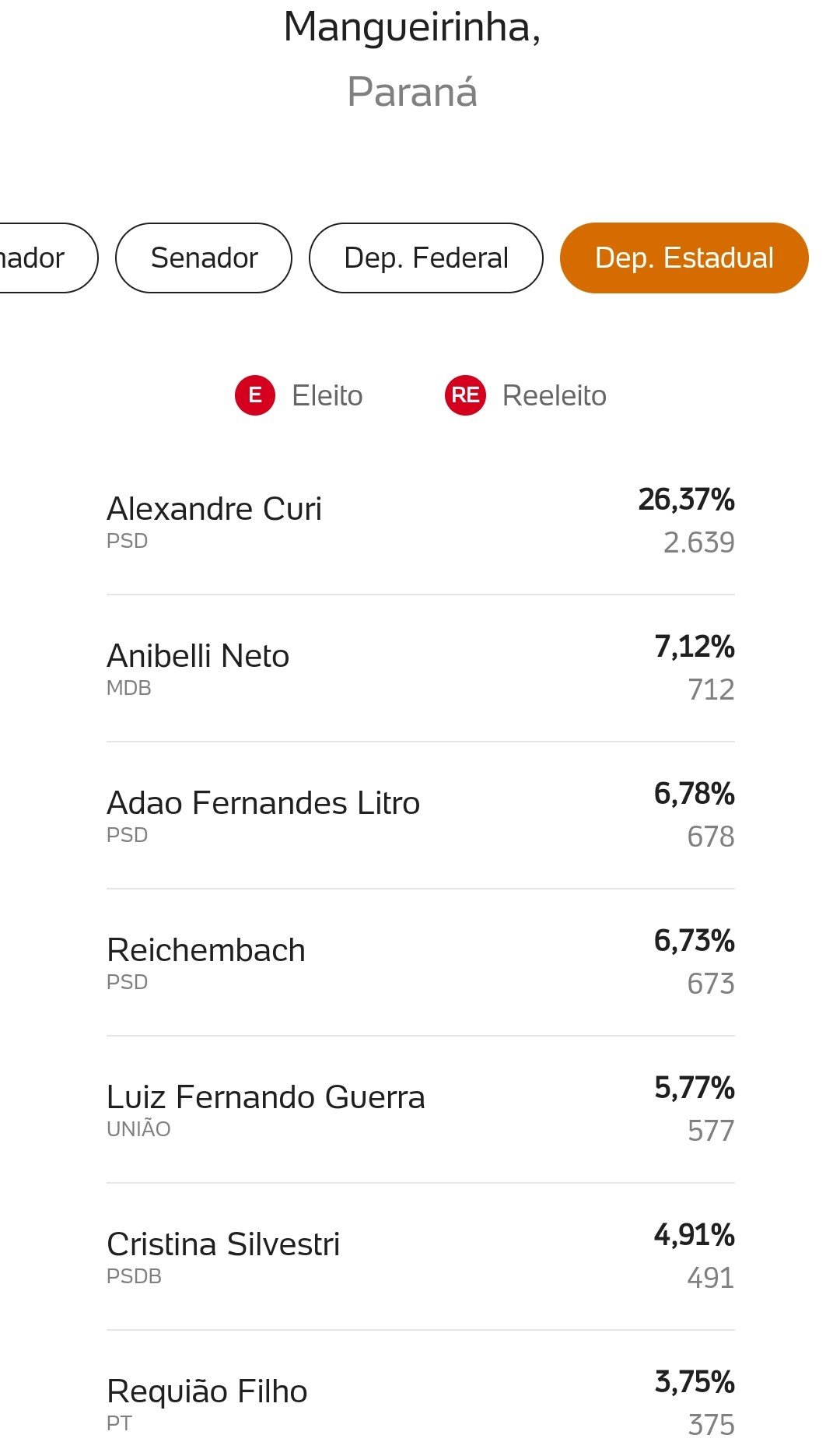Image resolution: width=840 pixels, height=1449 pixels.
Task: Open the Anibelli Neto candidate entry
Action: 421,668
